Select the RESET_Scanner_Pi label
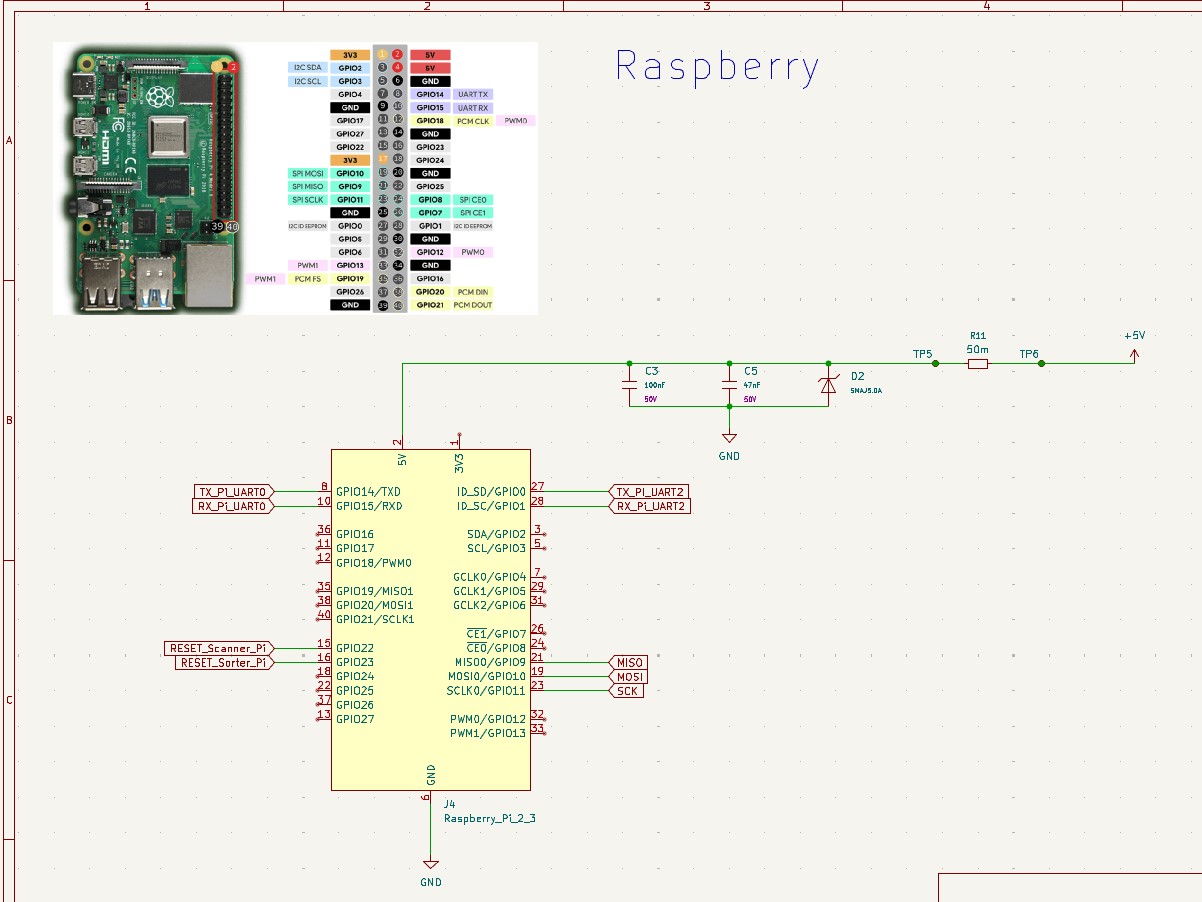The image size is (1202, 902). click(218, 648)
